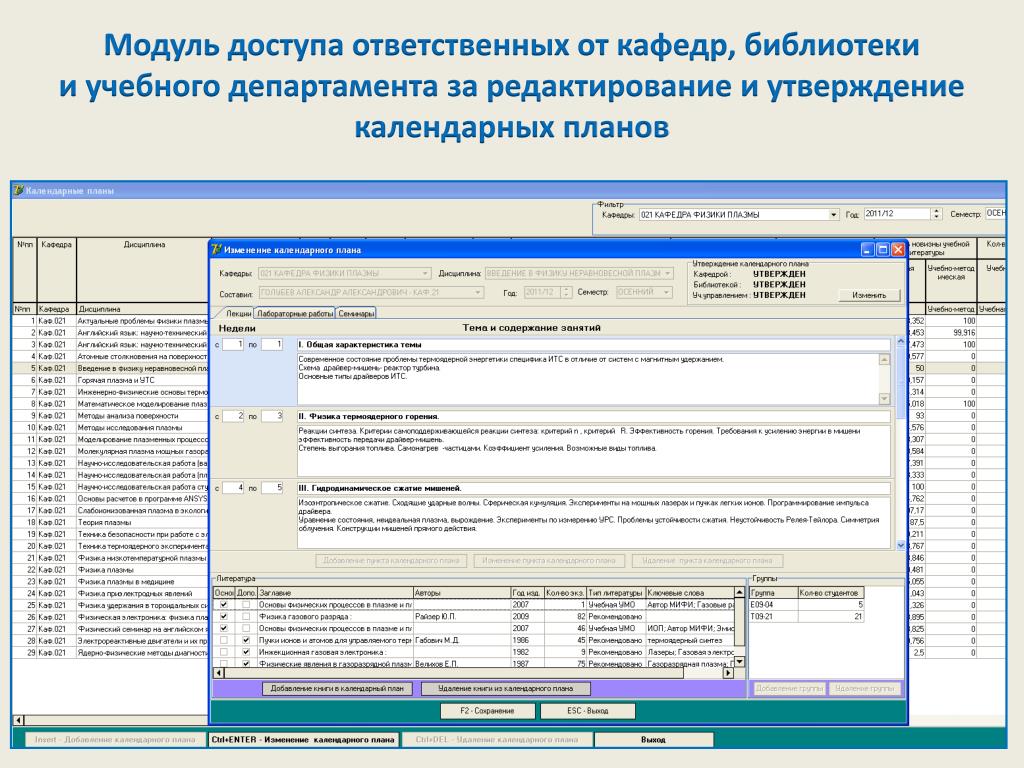This screenshot has width=1024, height=768.
Task: Click scroll-down arrow in first topic text area
Action: [884, 398]
